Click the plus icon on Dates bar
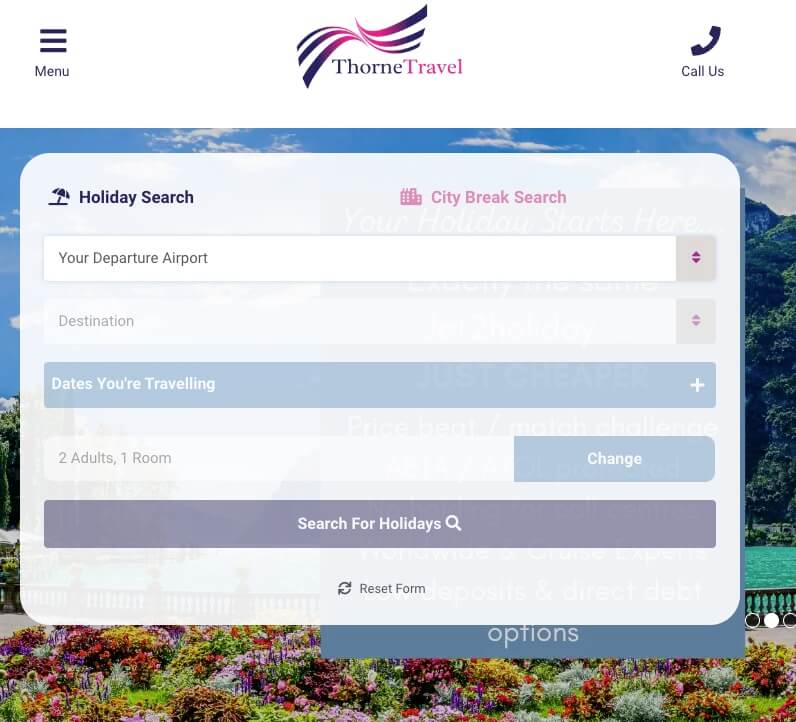This screenshot has width=796, height=722. pos(697,385)
